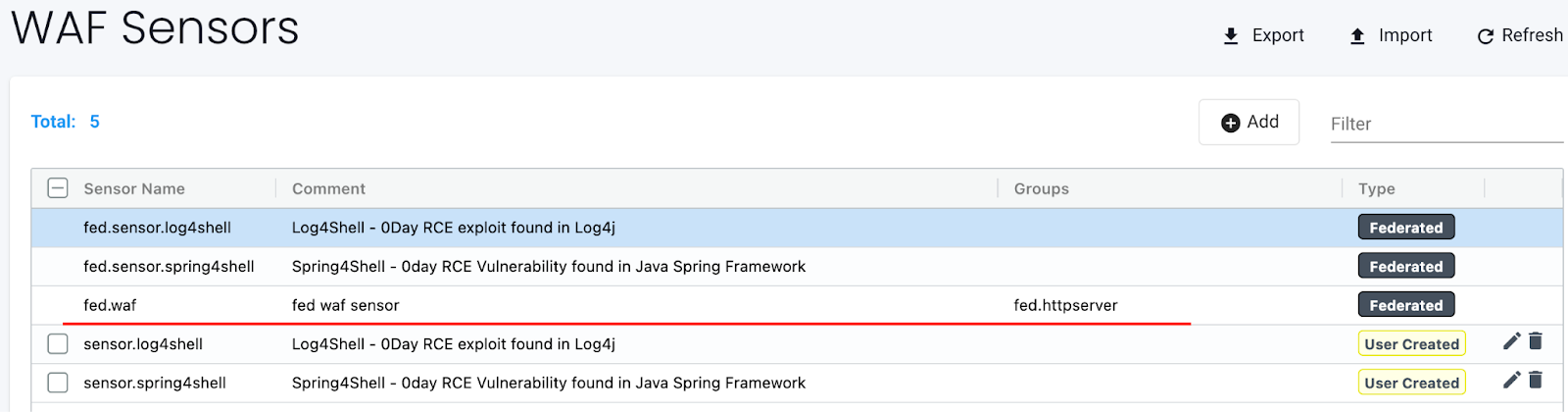Image resolution: width=1568 pixels, height=412 pixels.
Task: Click the Import upload icon
Action: tap(1357, 36)
